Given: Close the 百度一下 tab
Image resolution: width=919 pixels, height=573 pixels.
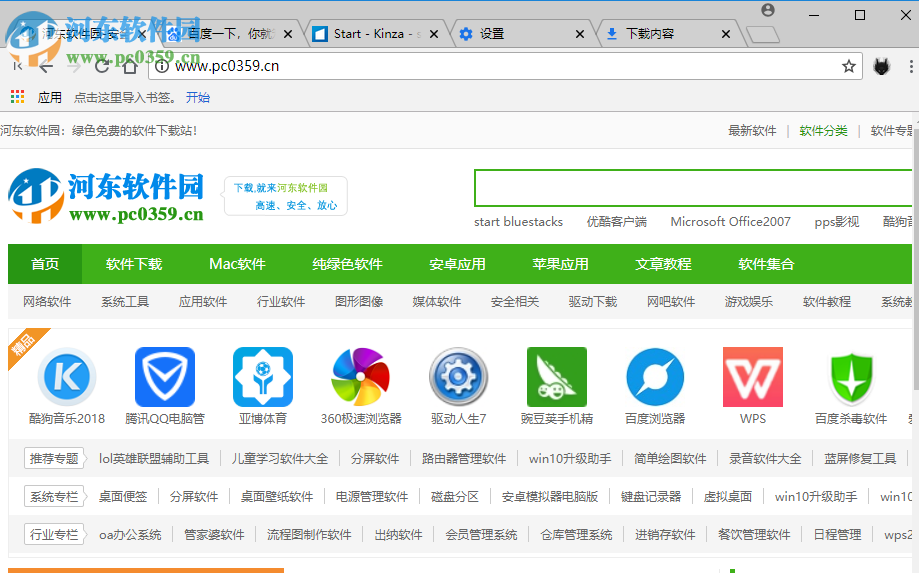Looking at the screenshot, I should [288, 34].
